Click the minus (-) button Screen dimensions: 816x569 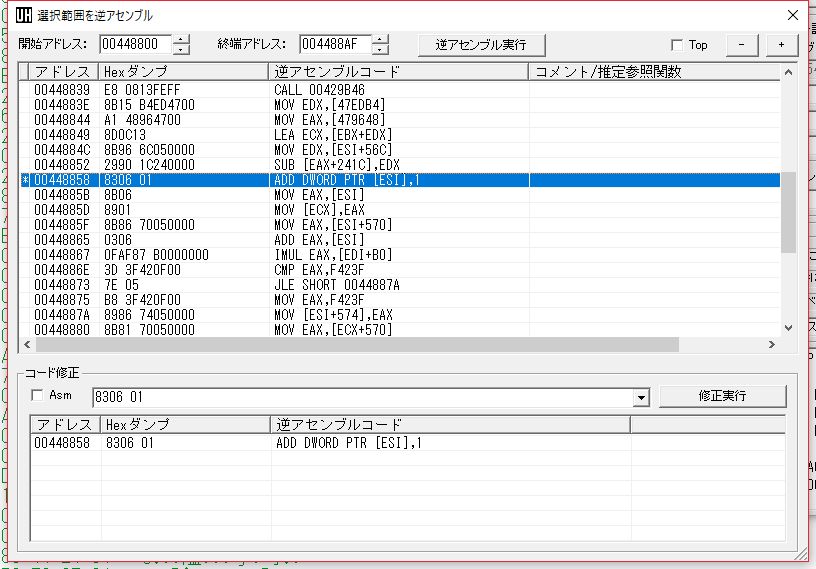[x=742, y=45]
